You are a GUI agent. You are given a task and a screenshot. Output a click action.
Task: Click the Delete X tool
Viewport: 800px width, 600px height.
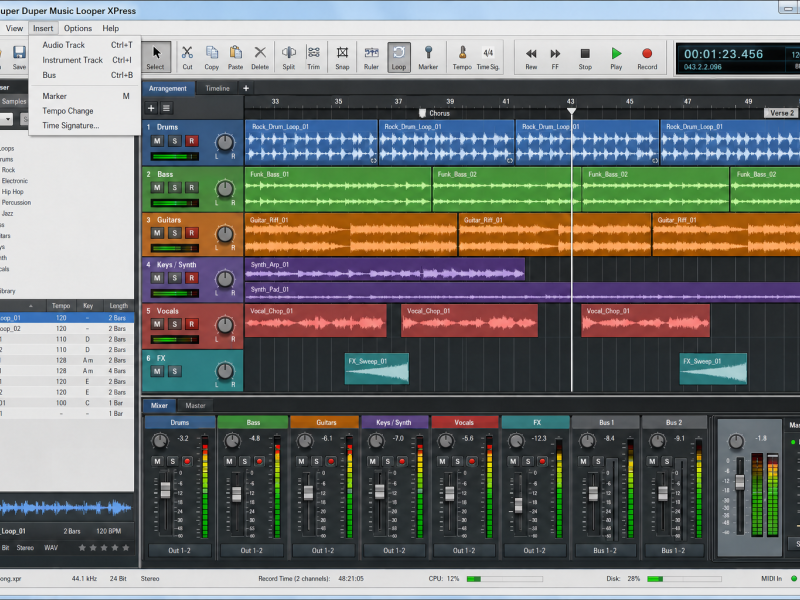tap(260, 58)
